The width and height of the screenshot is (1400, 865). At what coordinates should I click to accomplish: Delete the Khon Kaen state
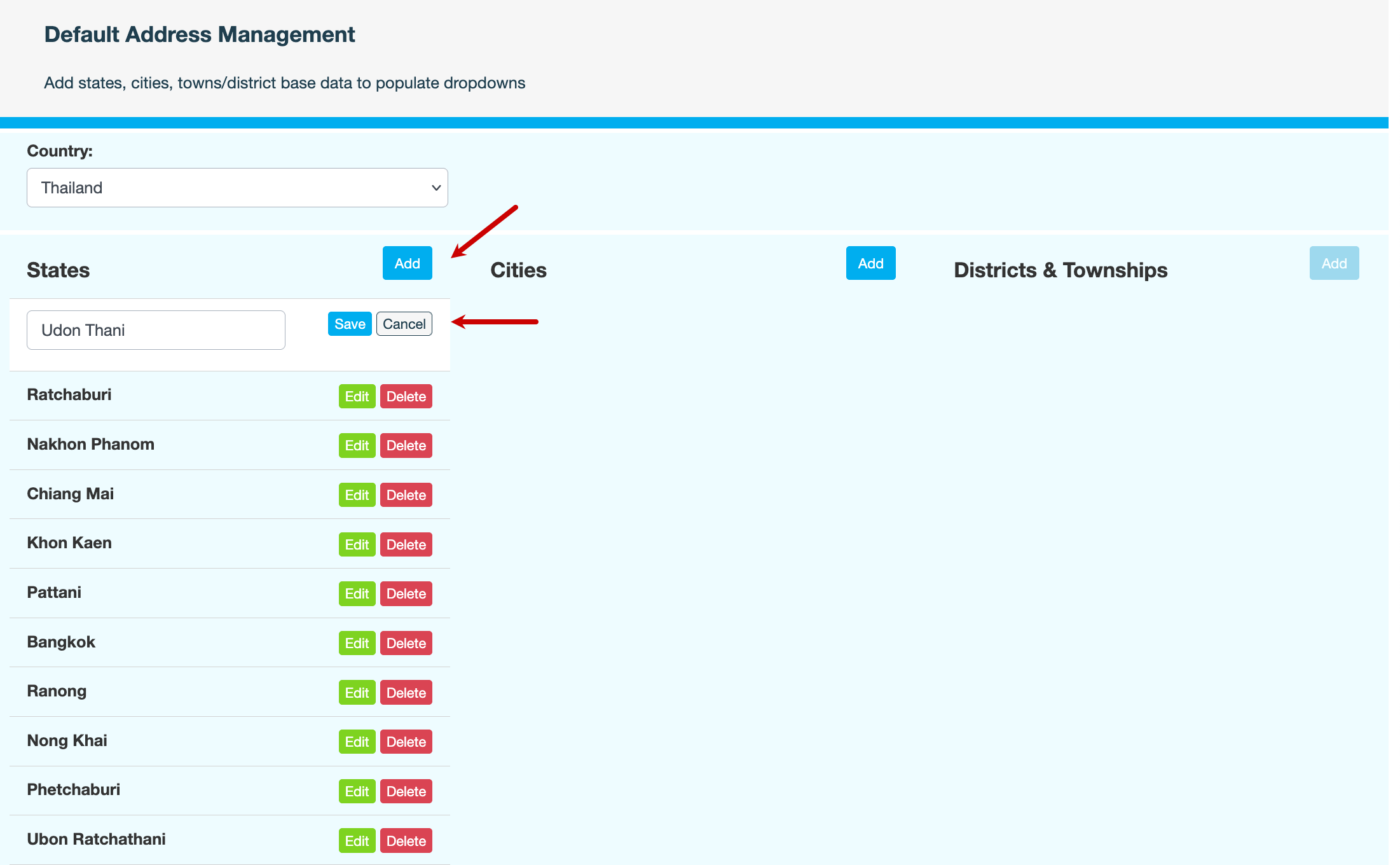click(406, 544)
